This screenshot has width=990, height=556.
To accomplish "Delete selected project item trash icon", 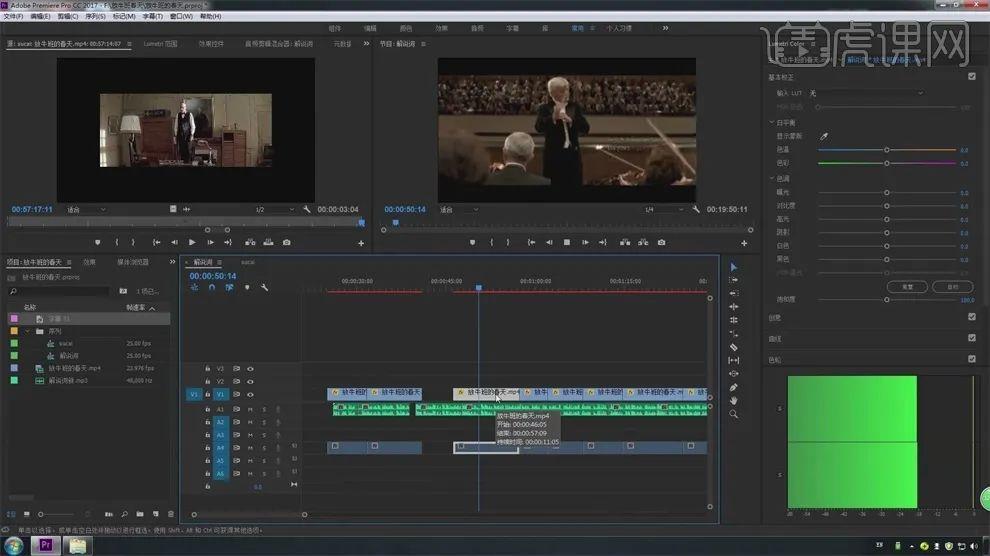I will click(170, 514).
